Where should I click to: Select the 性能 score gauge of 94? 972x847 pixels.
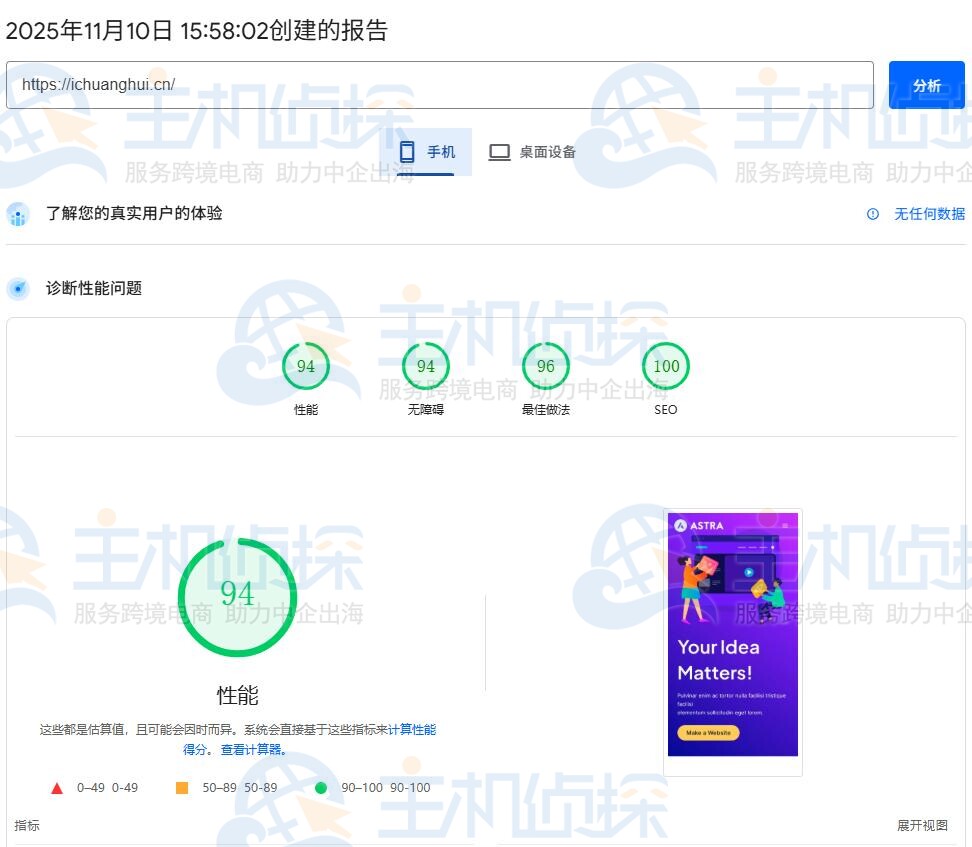click(x=306, y=367)
